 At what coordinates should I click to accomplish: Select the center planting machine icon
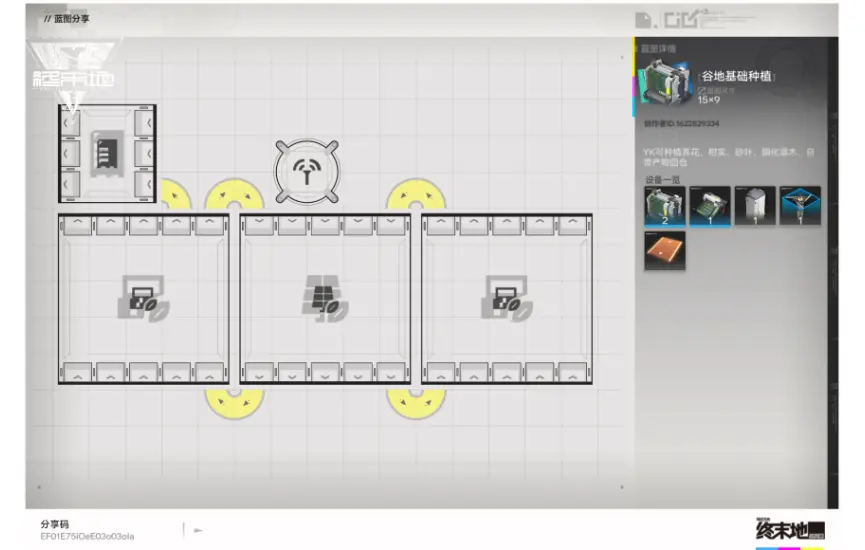point(325,298)
